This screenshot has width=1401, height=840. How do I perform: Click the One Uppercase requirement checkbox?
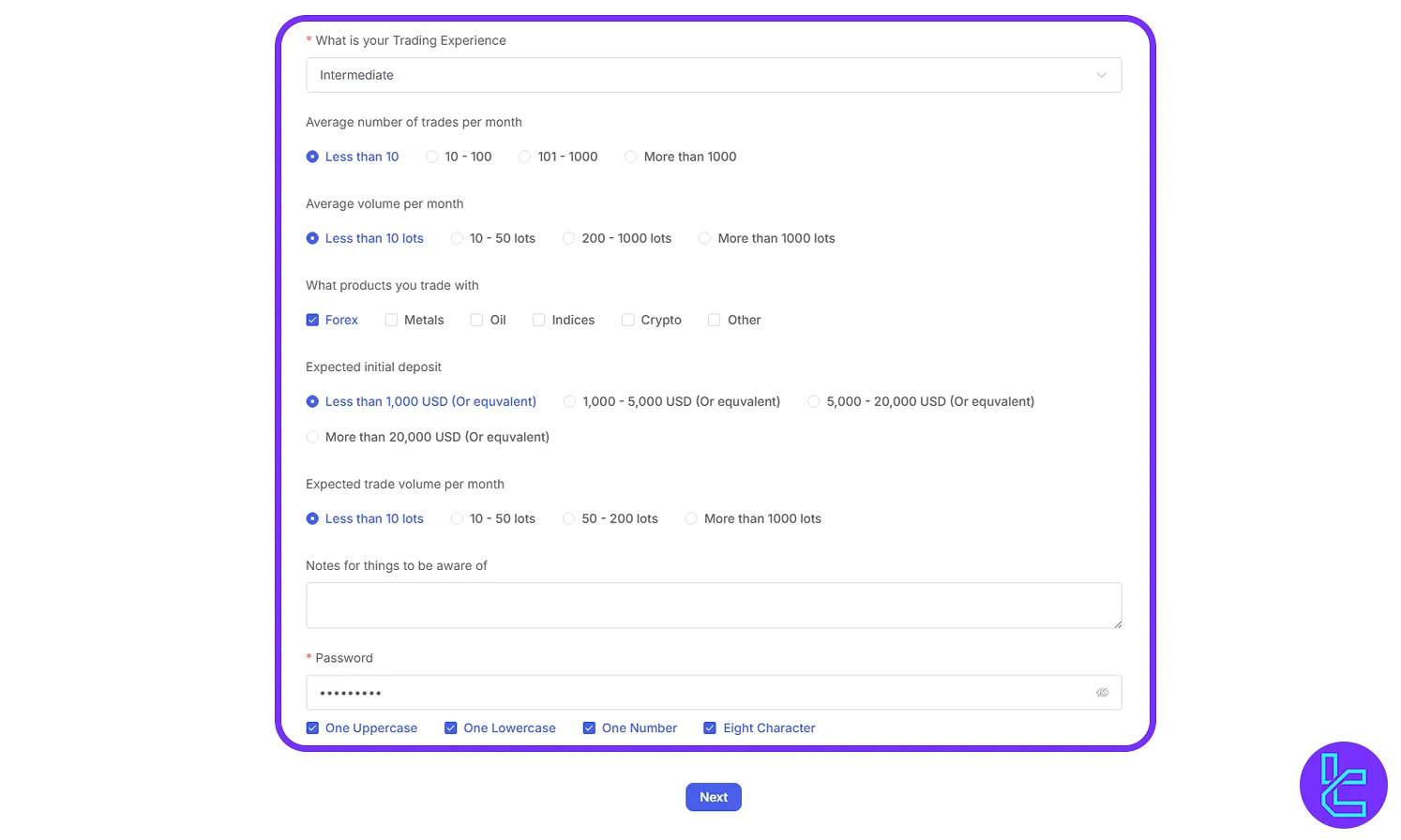tap(312, 727)
